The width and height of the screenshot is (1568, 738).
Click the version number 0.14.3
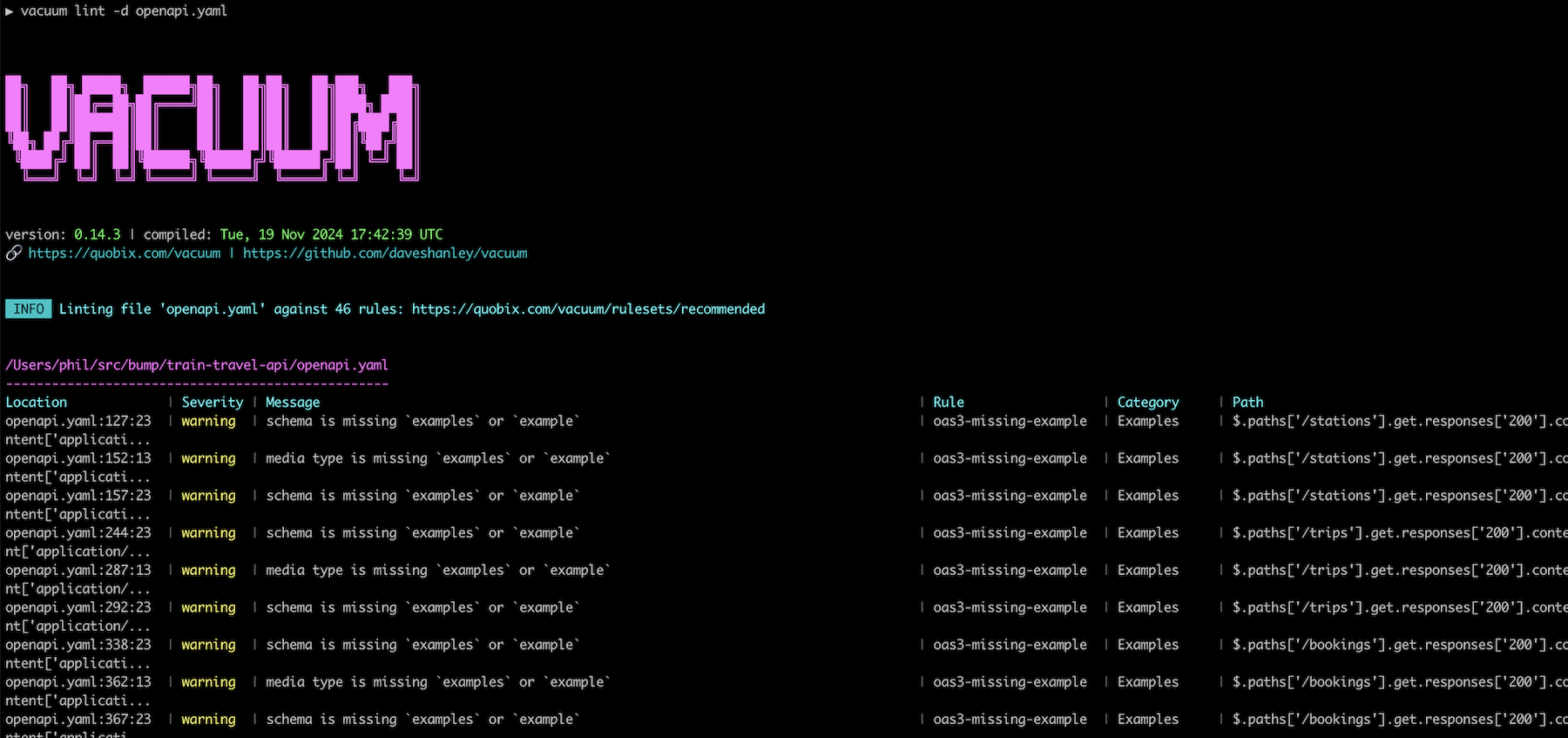(x=98, y=235)
